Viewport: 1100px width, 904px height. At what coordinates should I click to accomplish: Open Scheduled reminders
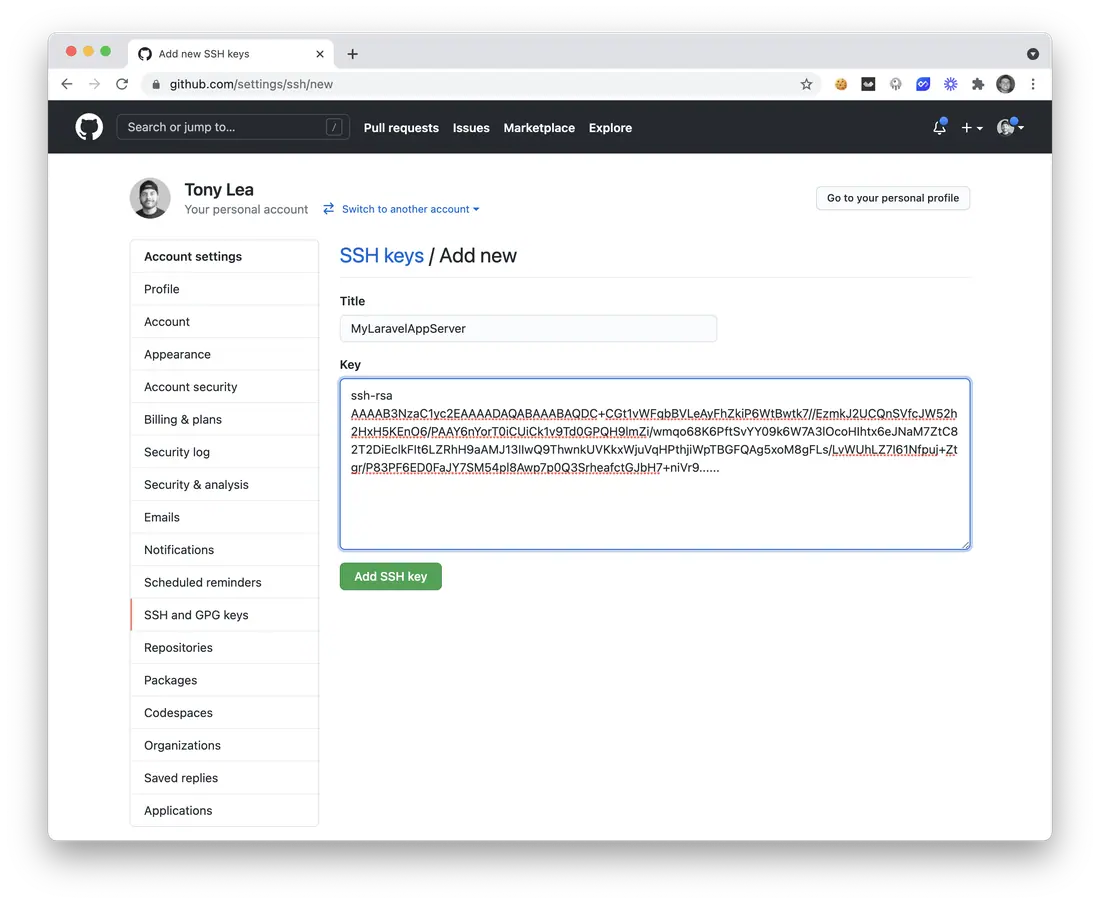tap(224, 583)
